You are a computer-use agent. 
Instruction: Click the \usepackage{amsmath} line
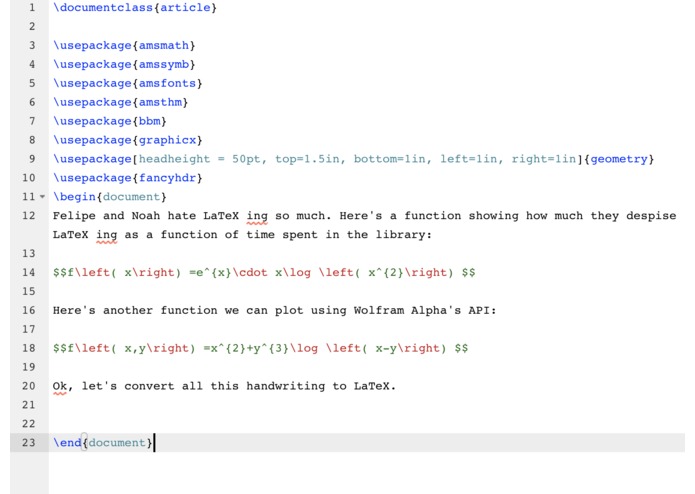[124, 46]
